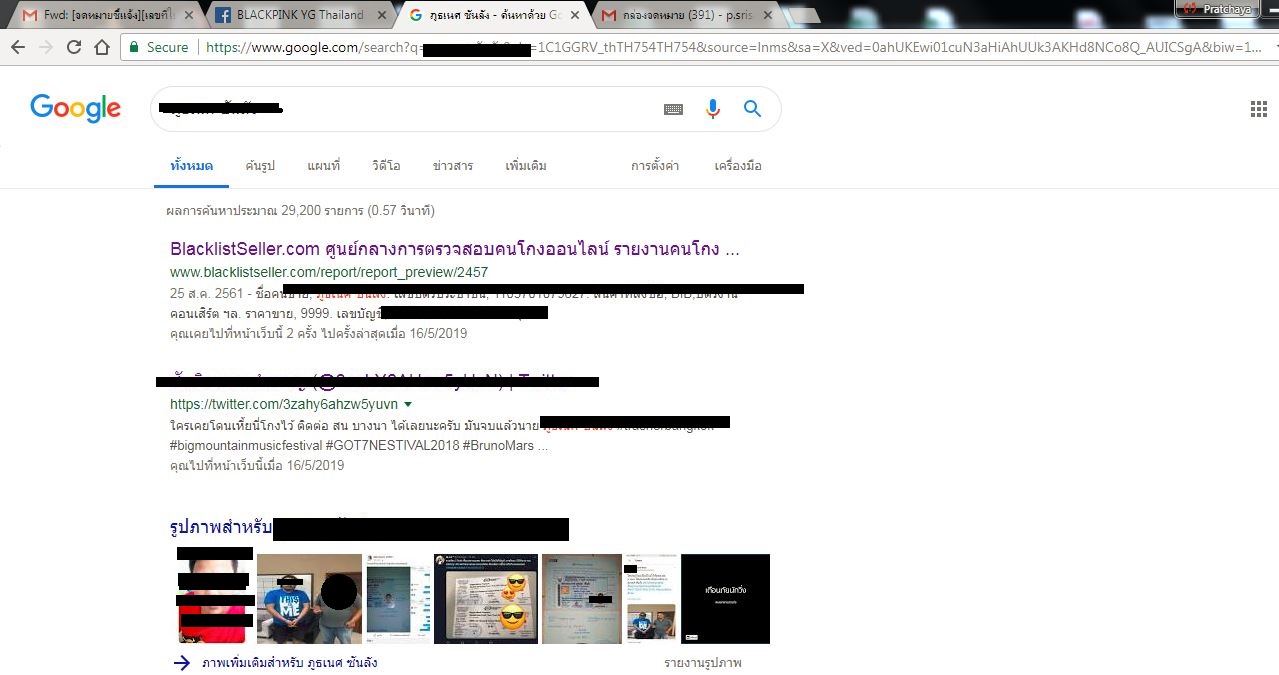Reload the current page

pyautogui.click(x=74, y=47)
